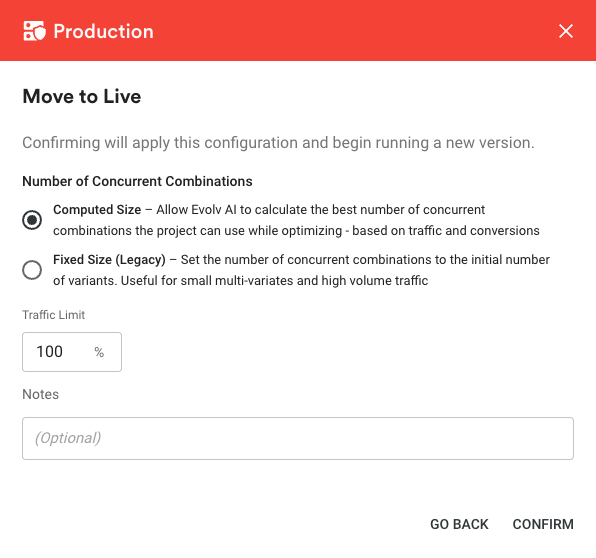596x558 pixels.
Task: Focus the Traffic Limit input showing 100
Action: pyautogui.click(x=72, y=352)
